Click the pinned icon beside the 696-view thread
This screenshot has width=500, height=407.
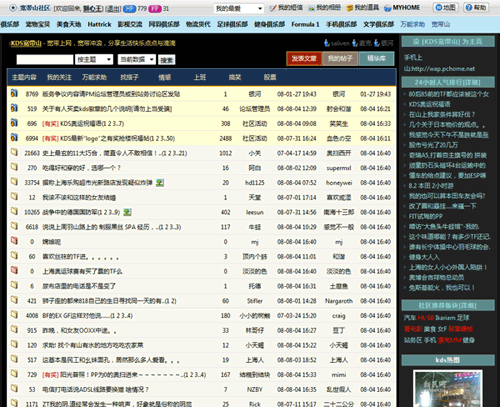14,123
